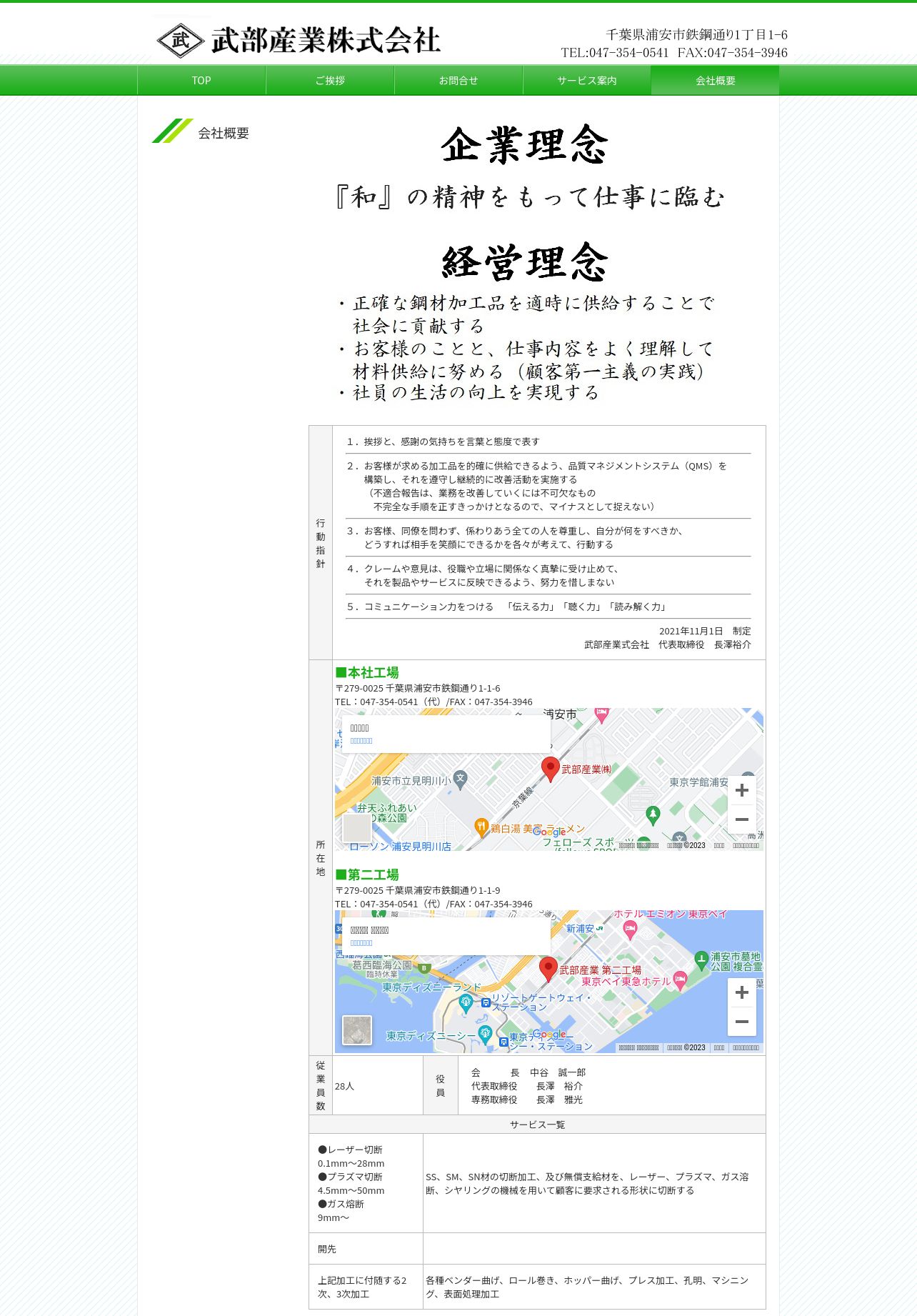917x1316 pixels.
Task: Click the 東京ディズニーシー attraction marker
Action: pos(485,1035)
